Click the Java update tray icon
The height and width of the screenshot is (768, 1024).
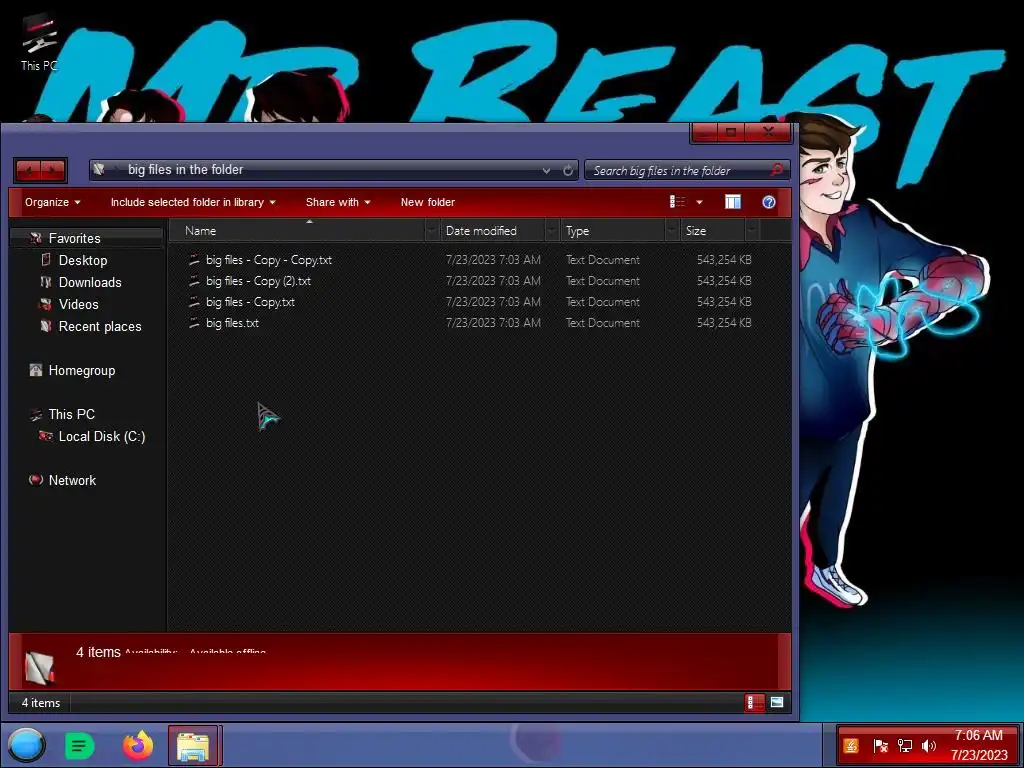[x=851, y=746]
